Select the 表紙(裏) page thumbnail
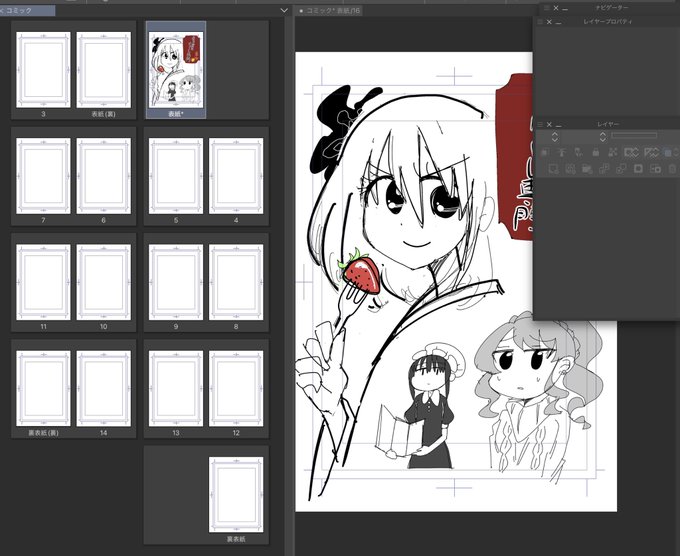The width and height of the screenshot is (680, 556). 103,69
